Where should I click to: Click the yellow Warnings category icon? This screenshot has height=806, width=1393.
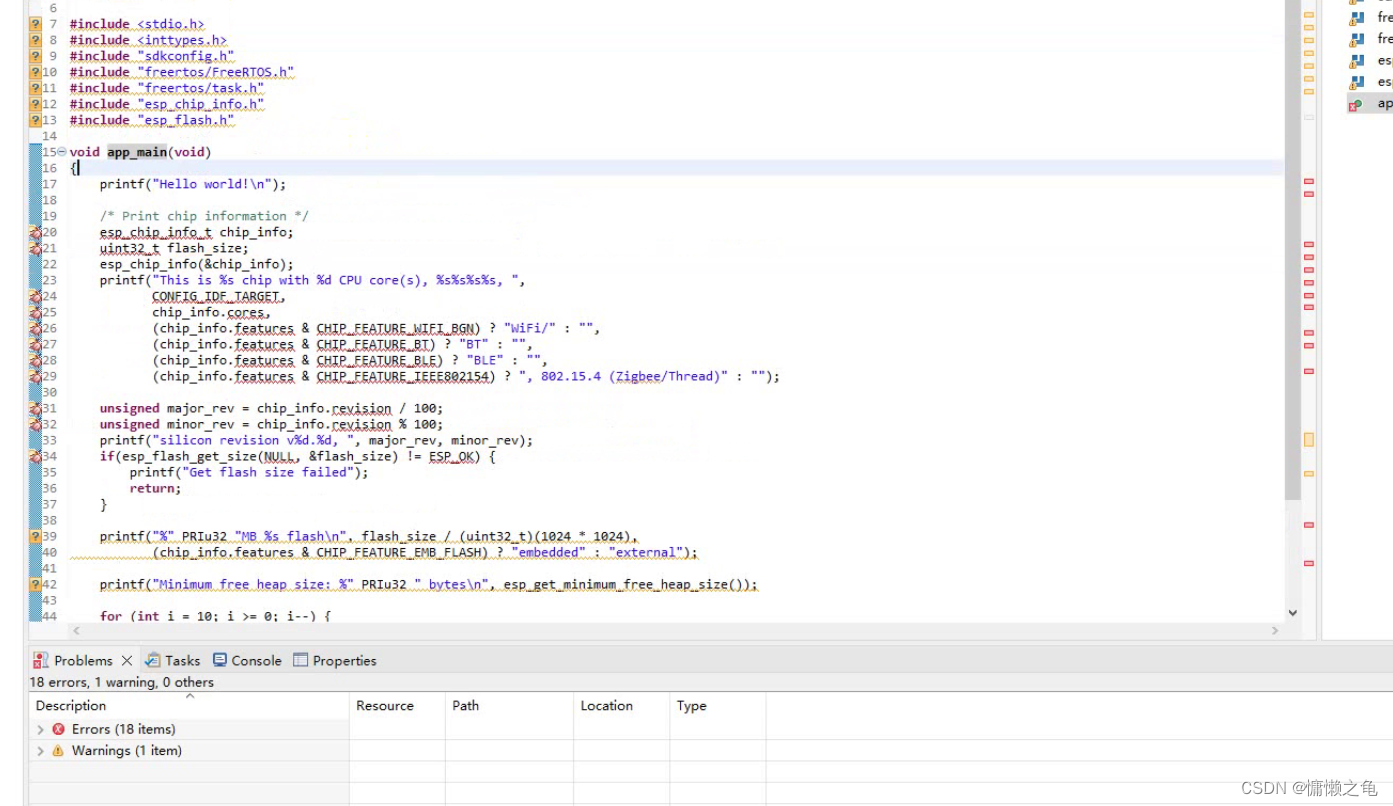click(58, 750)
